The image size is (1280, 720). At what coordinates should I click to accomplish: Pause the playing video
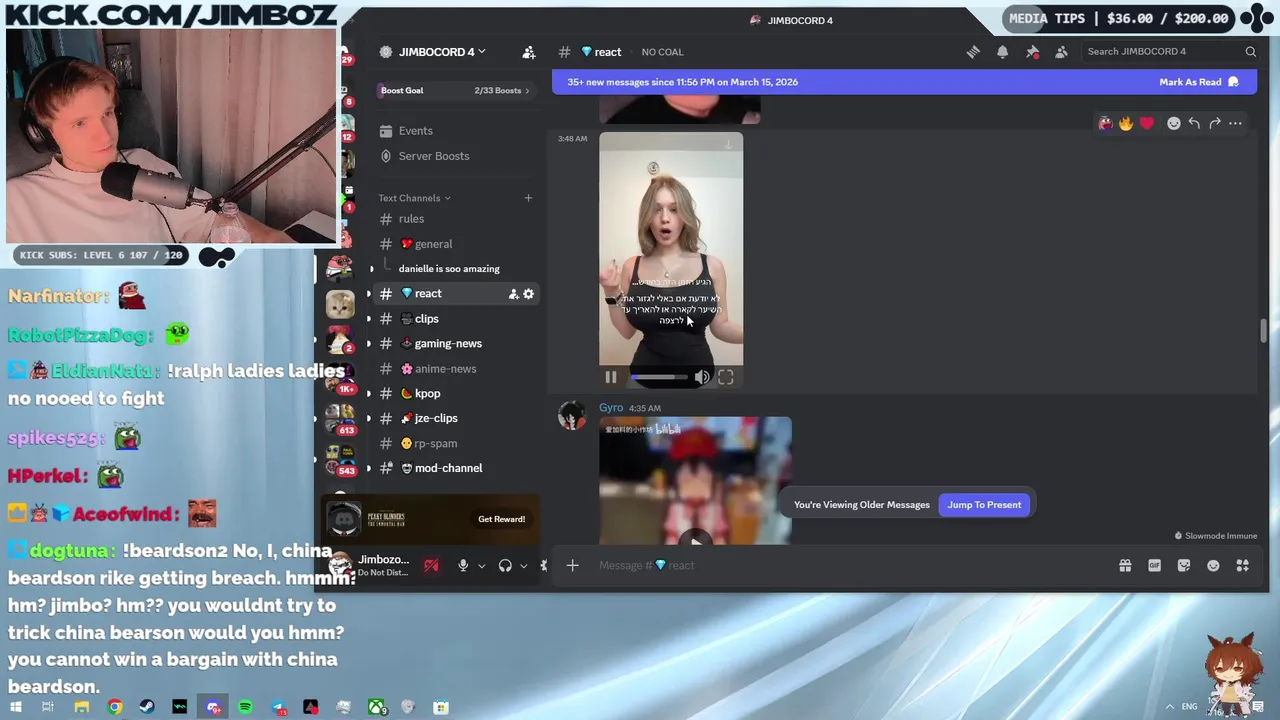pos(611,377)
